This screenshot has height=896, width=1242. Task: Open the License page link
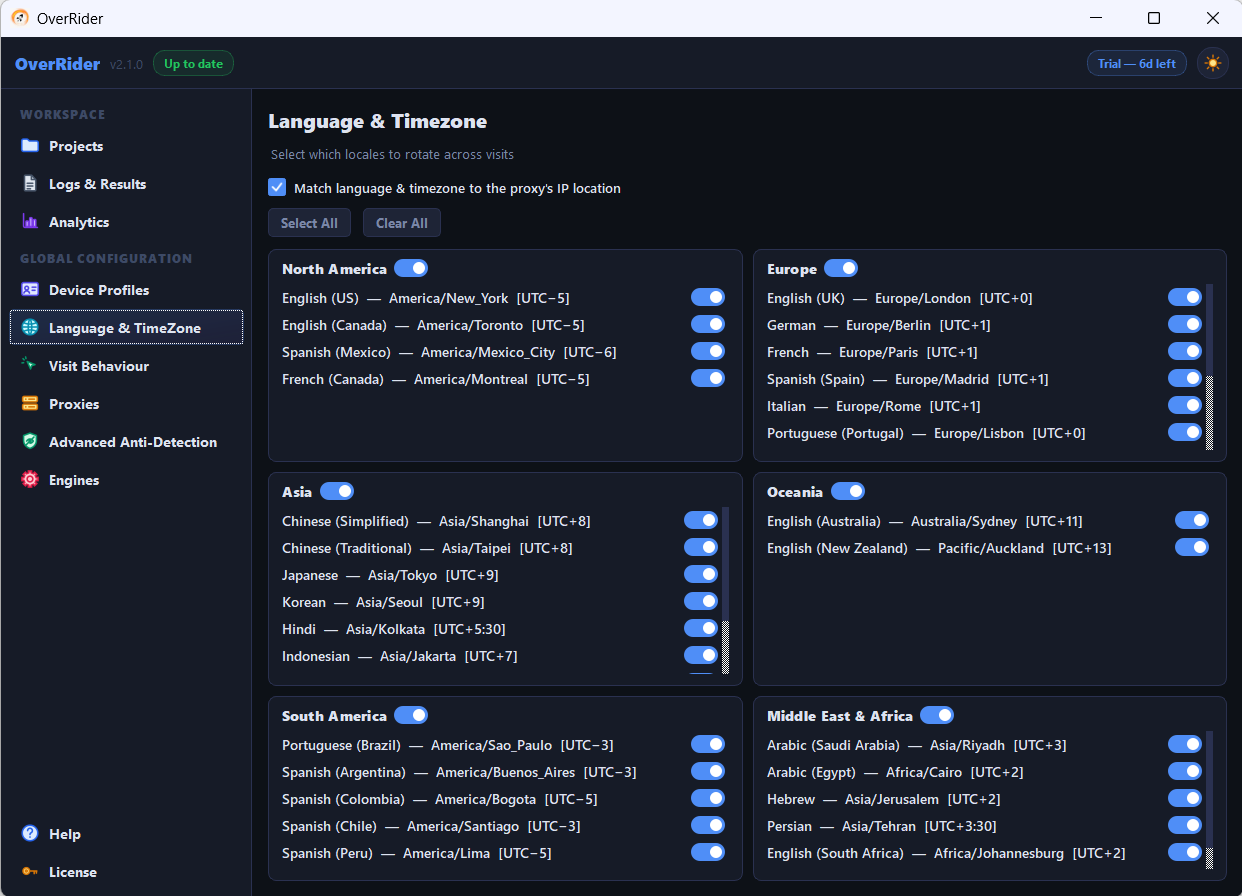point(126,872)
